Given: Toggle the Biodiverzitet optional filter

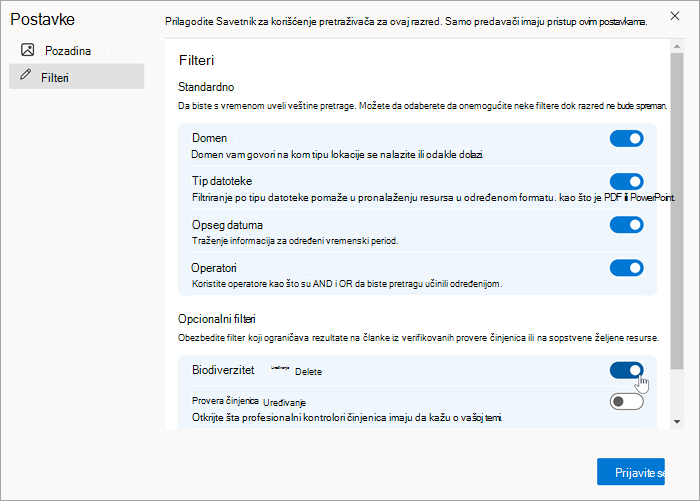Looking at the screenshot, I should click(626, 370).
